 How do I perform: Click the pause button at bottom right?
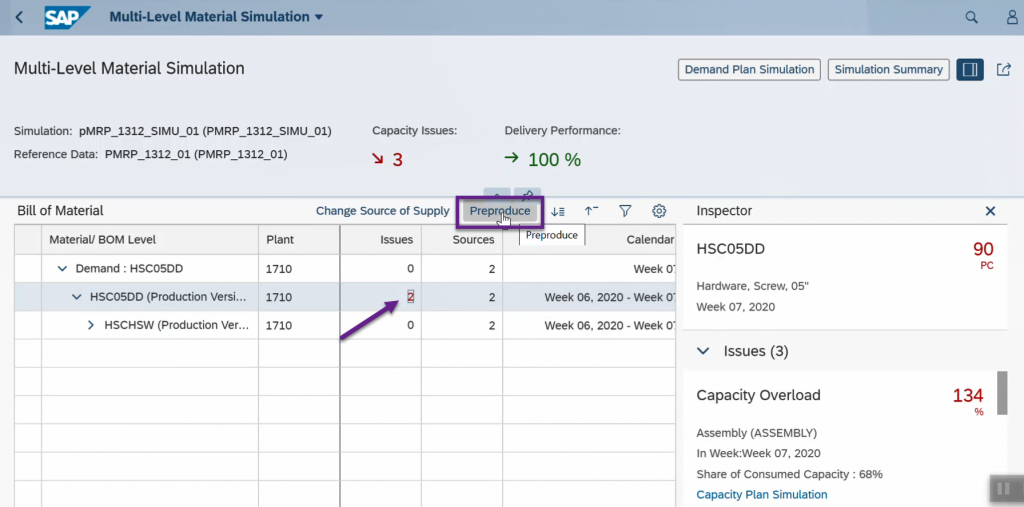click(1004, 488)
